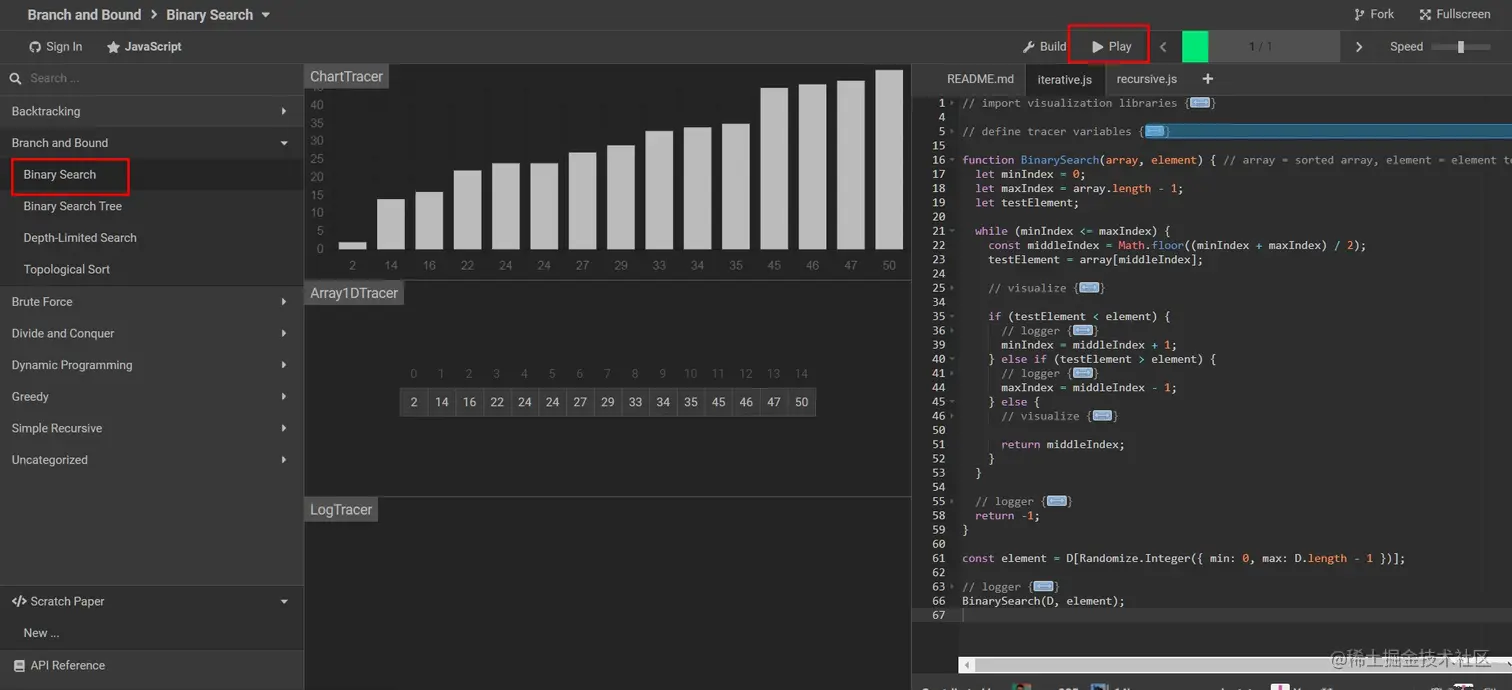Click the Build wrench button
The image size is (1512, 690).
point(1044,47)
